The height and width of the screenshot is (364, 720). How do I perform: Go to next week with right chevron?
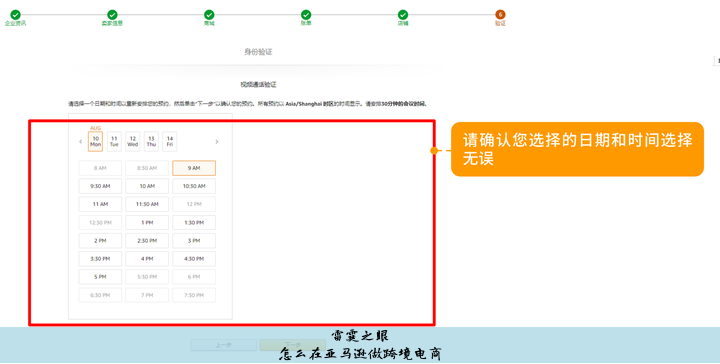point(217,142)
